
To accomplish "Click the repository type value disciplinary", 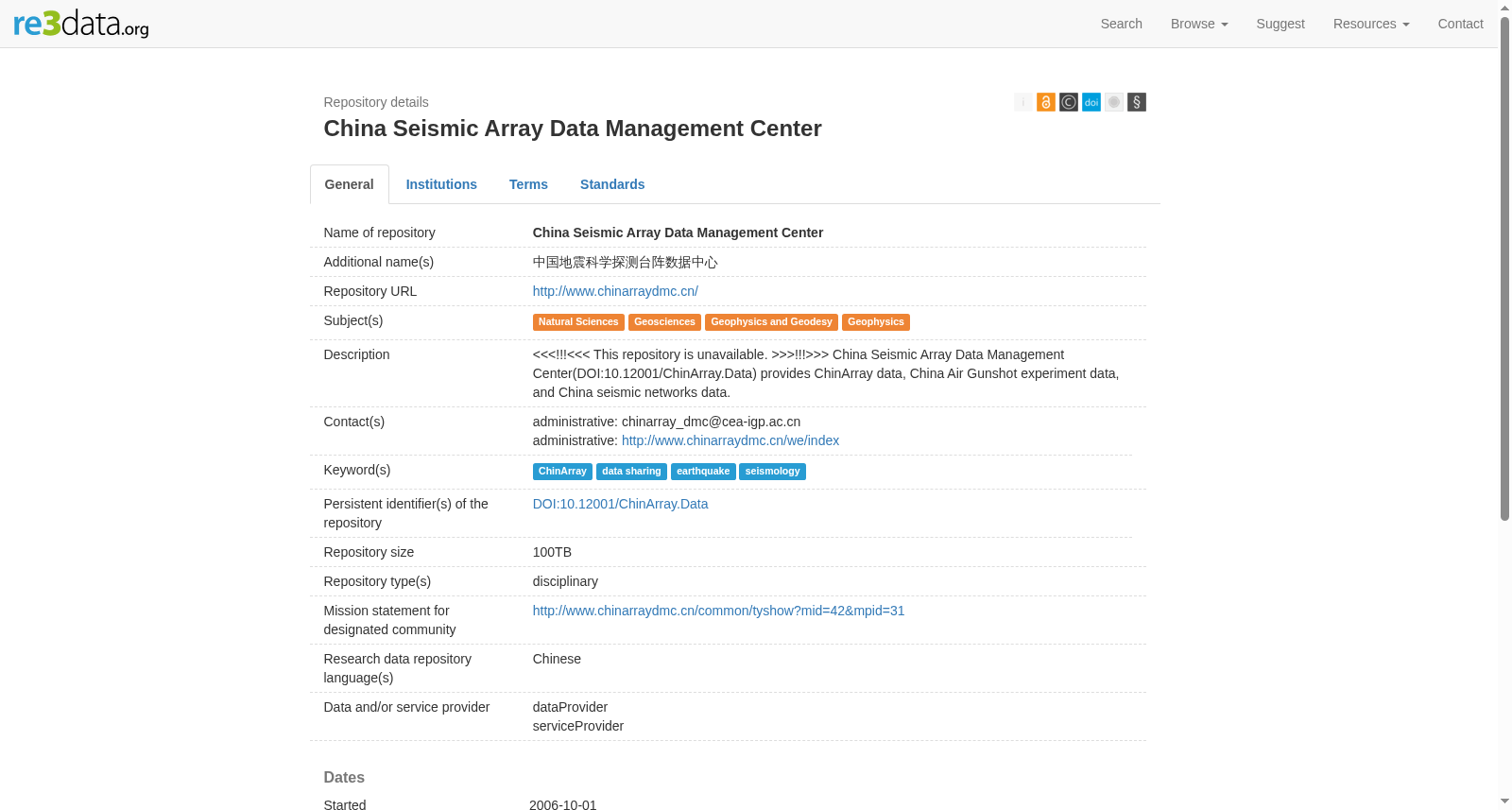I will [x=565, y=581].
